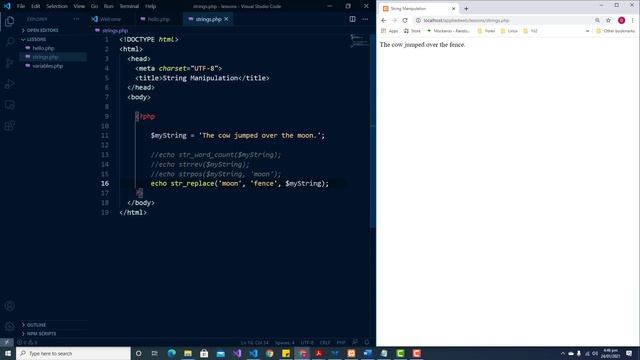Open variables.php in the explorer tree
The height and width of the screenshot is (360, 640).
tap(48, 66)
